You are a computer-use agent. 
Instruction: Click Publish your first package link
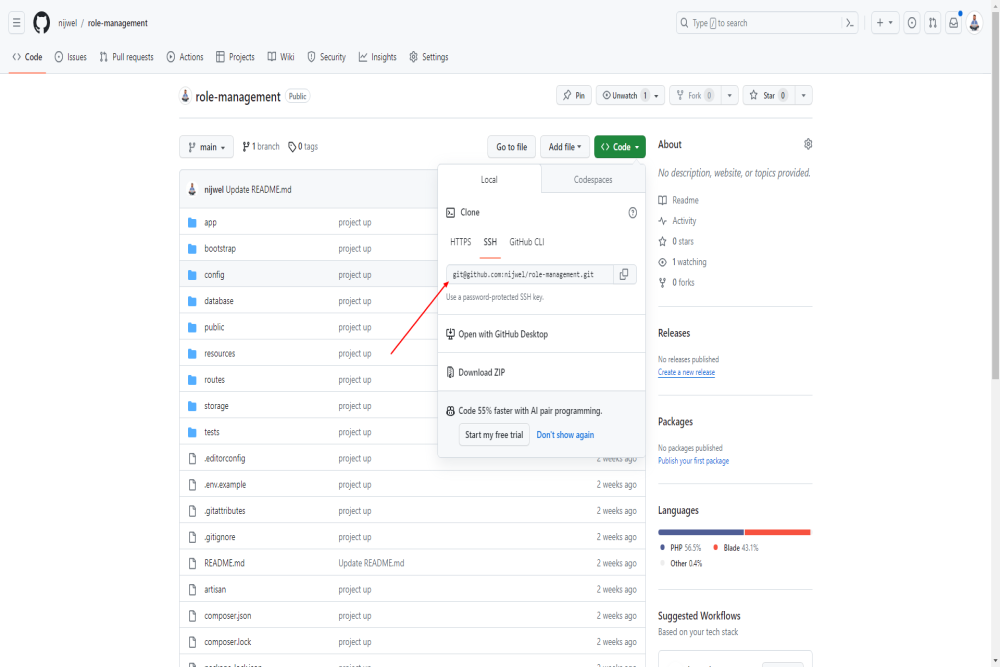point(693,461)
